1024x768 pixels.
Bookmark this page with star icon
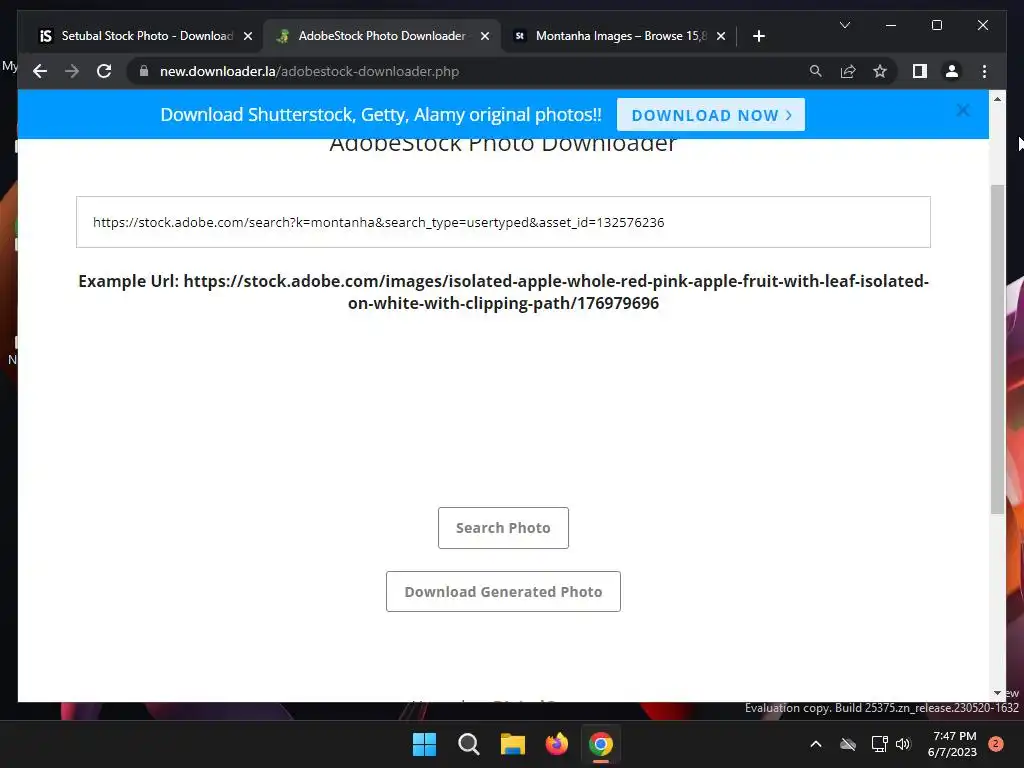[880, 71]
